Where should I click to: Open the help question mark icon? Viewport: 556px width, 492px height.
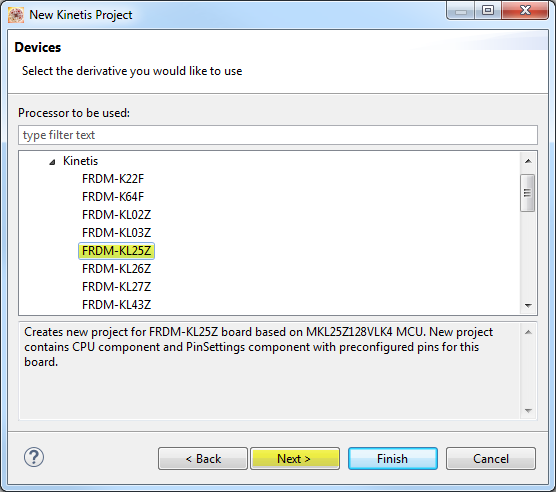34,457
